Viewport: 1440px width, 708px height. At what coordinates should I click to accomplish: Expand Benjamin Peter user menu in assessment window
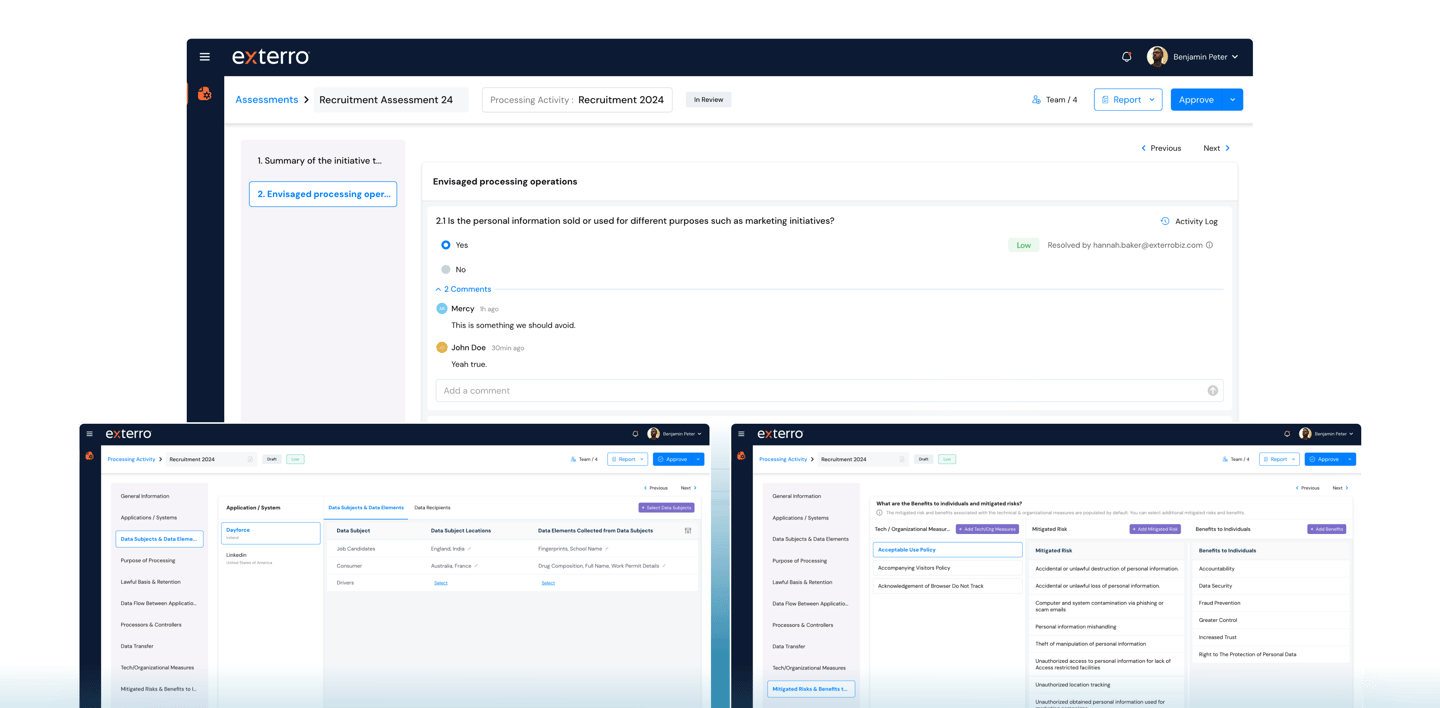coord(1235,57)
